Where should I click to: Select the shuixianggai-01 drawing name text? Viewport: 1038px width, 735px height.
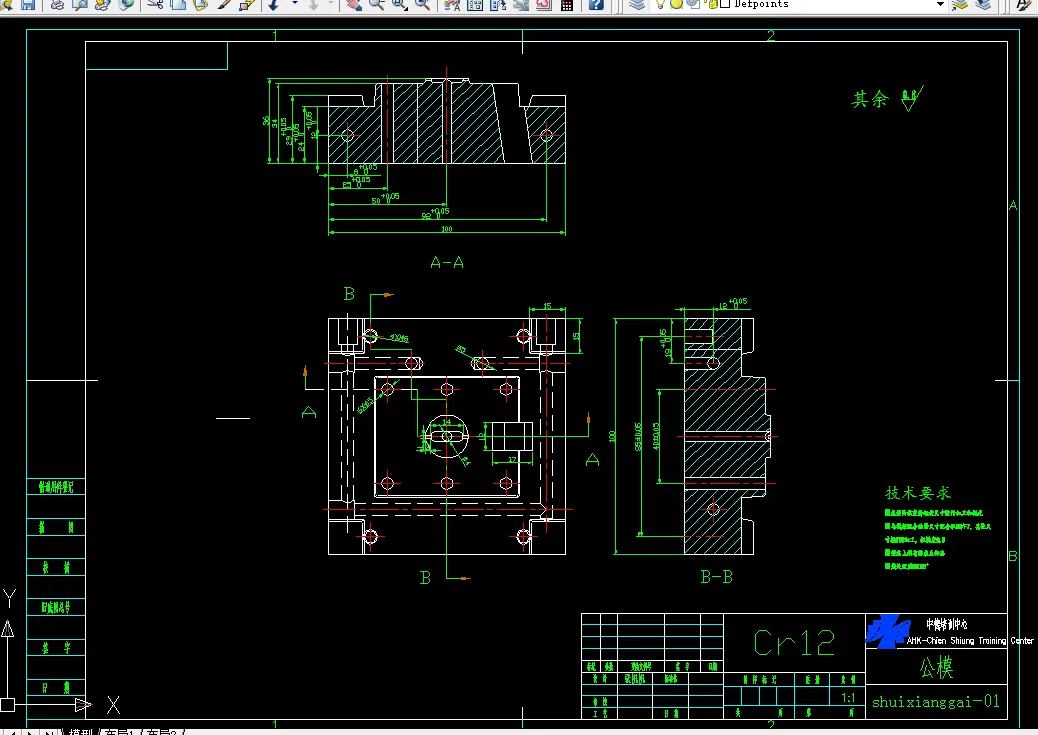935,702
